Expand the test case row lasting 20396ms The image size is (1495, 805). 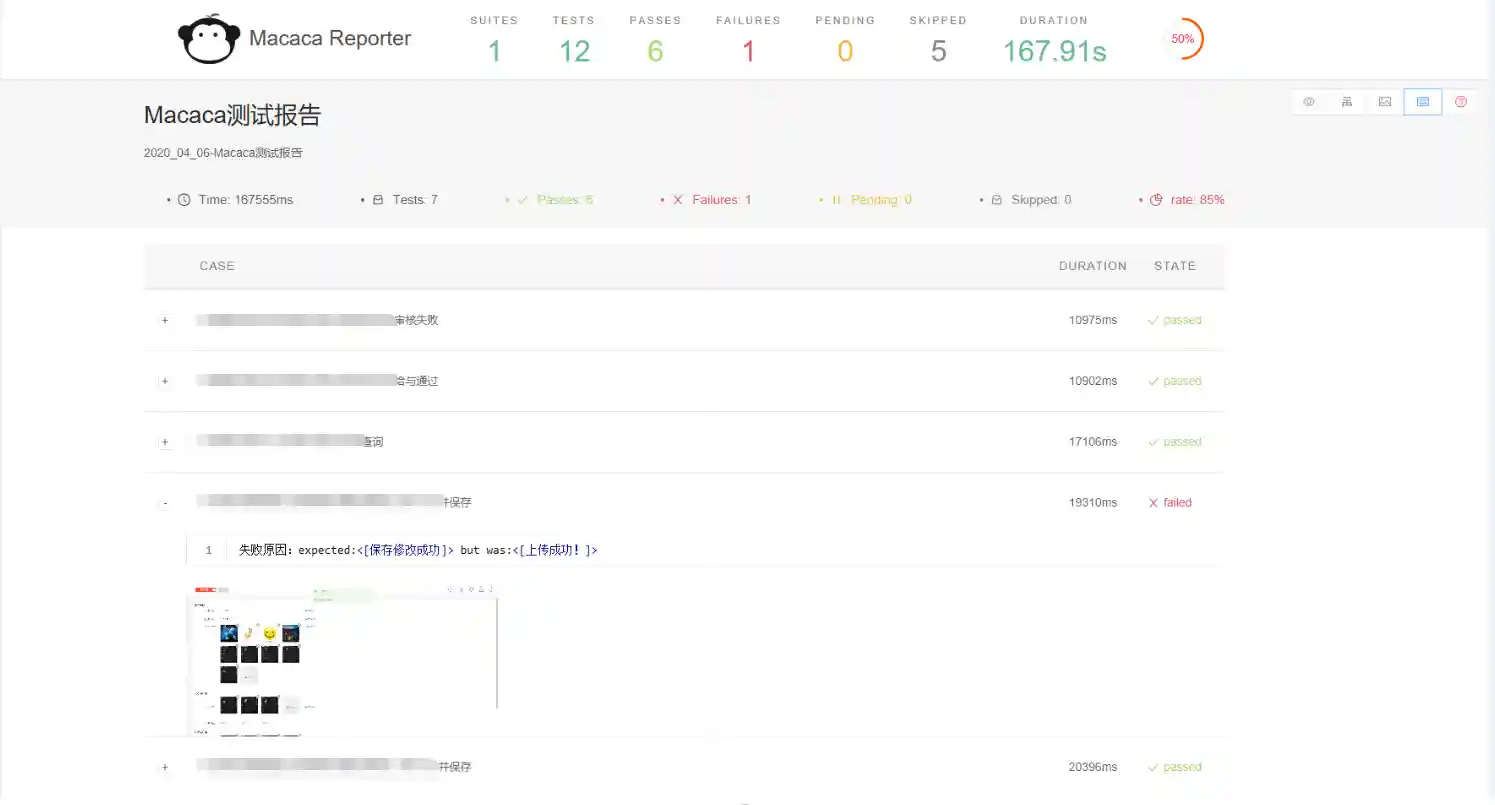(165, 768)
